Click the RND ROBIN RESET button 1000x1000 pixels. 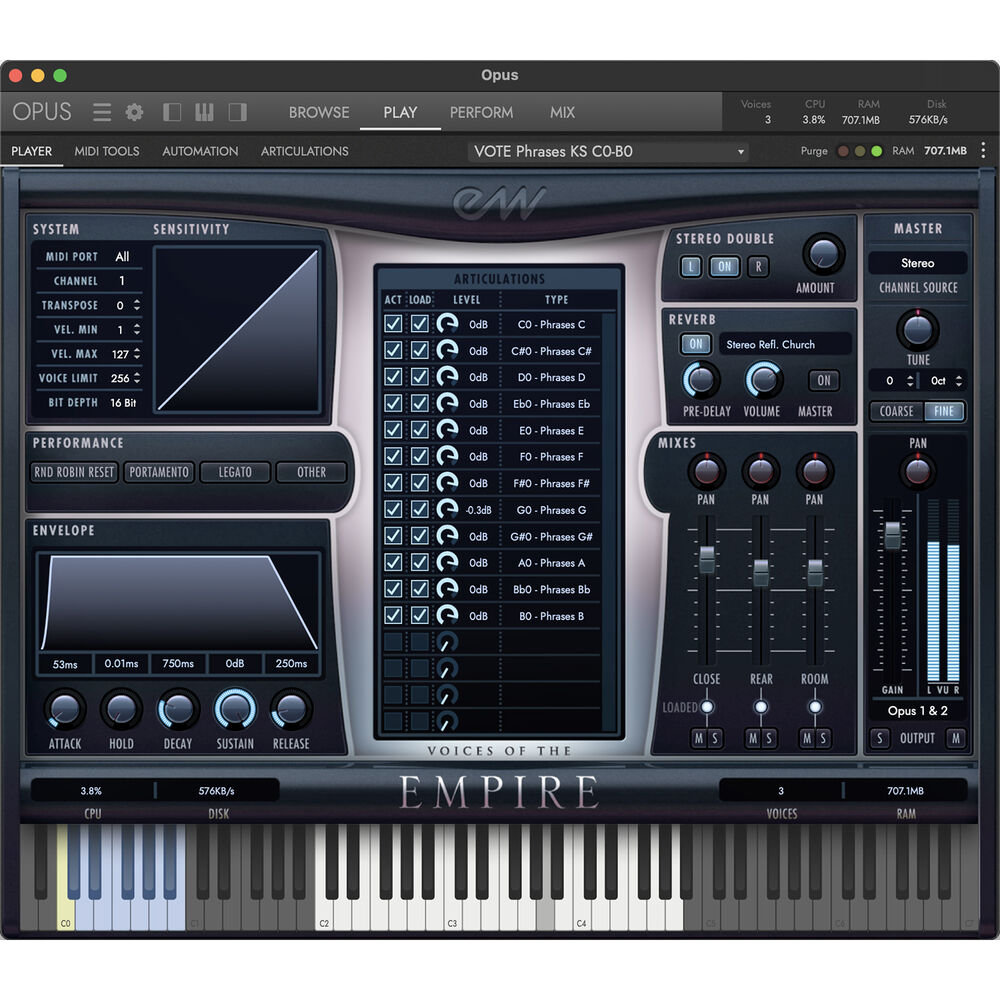(x=74, y=472)
